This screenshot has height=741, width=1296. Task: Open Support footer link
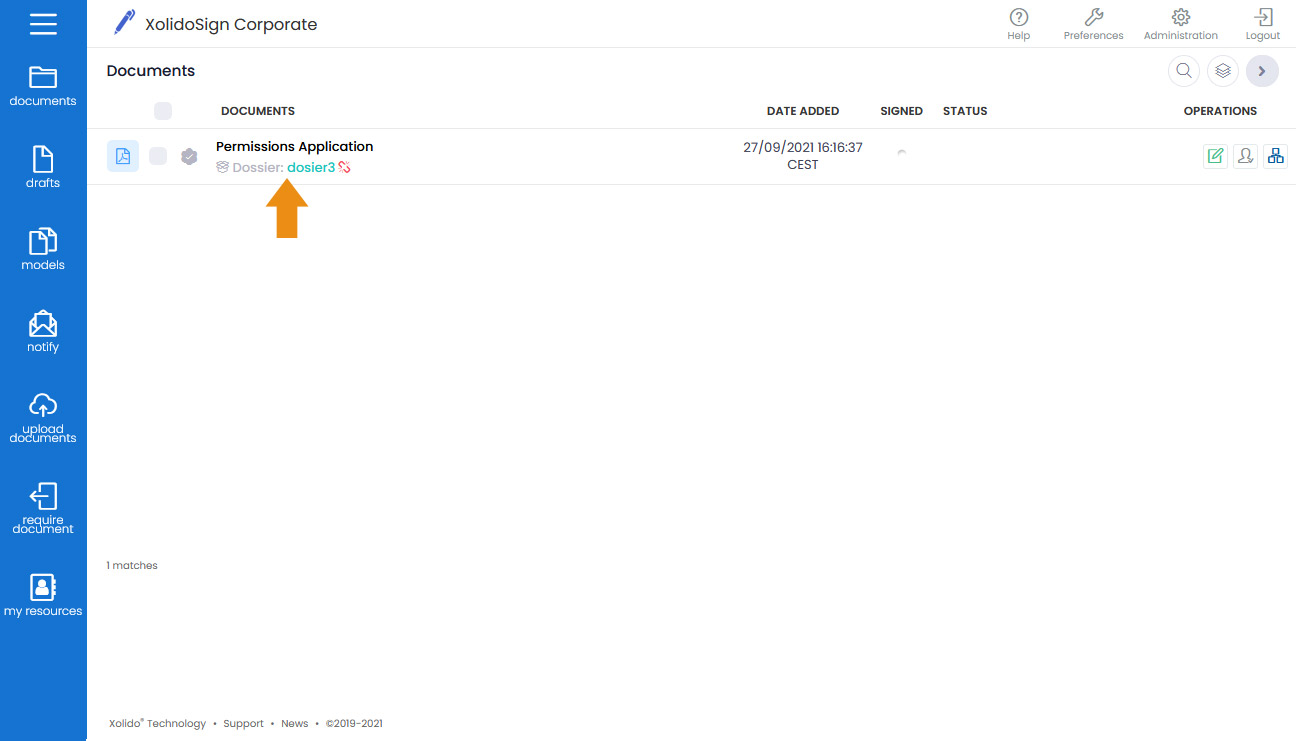(x=243, y=723)
